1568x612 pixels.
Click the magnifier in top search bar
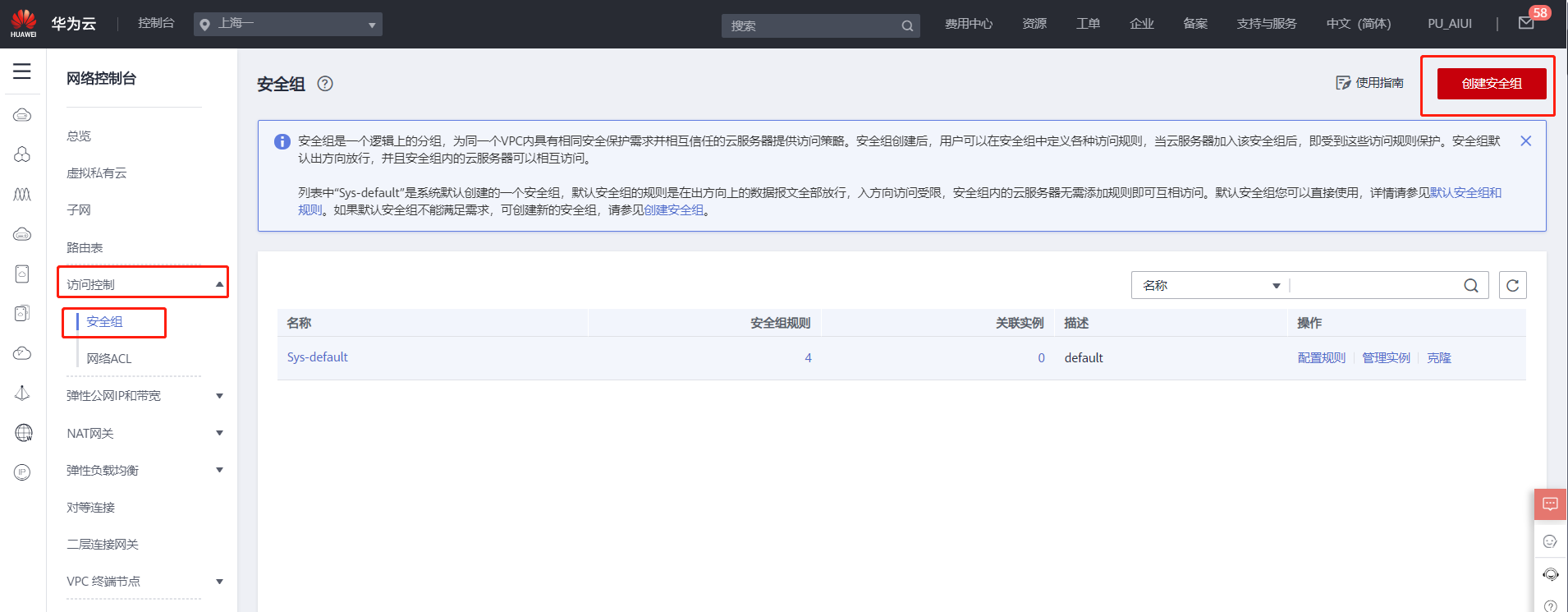pyautogui.click(x=907, y=25)
